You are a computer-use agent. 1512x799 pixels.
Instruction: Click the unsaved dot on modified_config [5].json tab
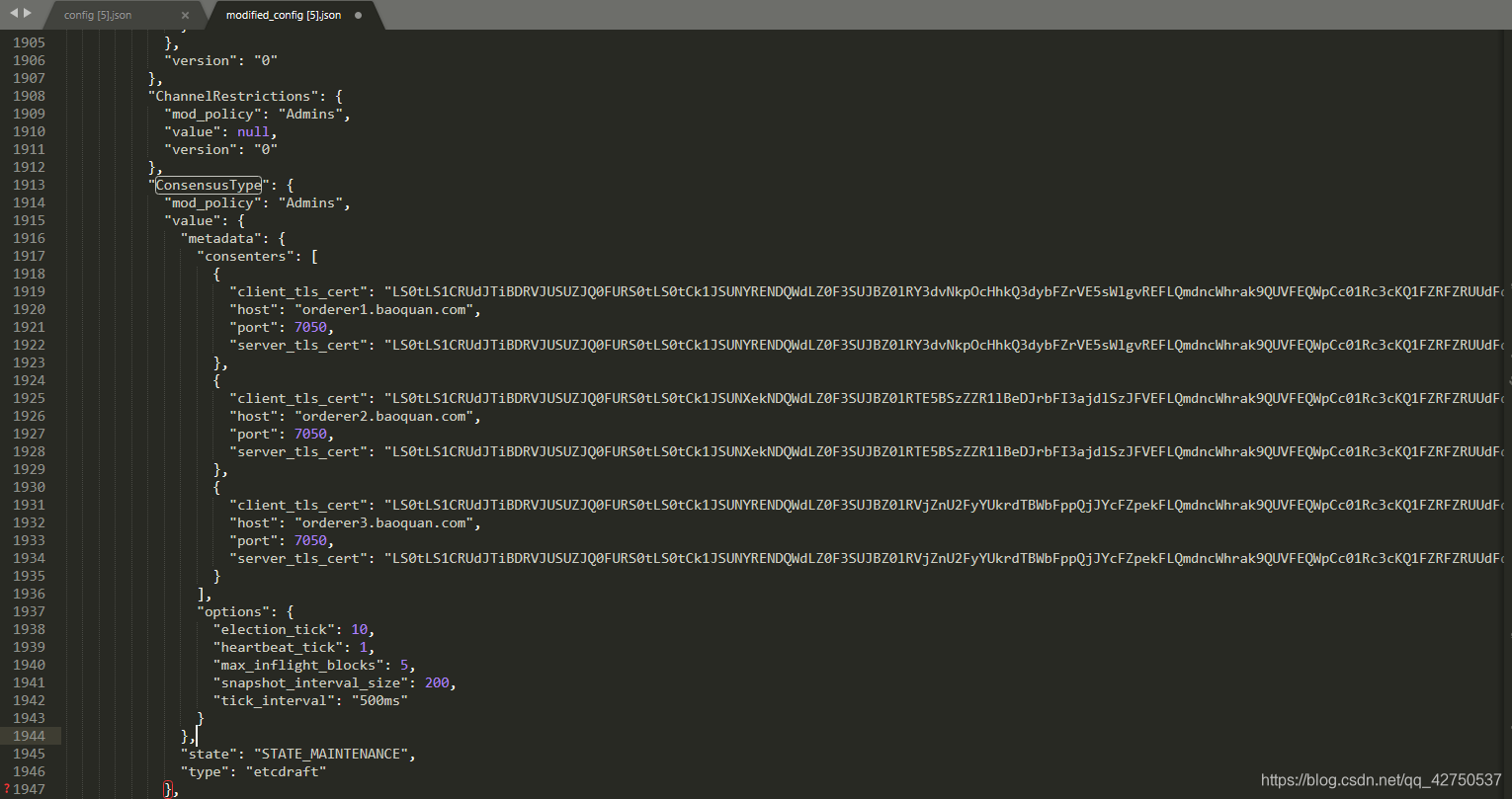point(358,16)
